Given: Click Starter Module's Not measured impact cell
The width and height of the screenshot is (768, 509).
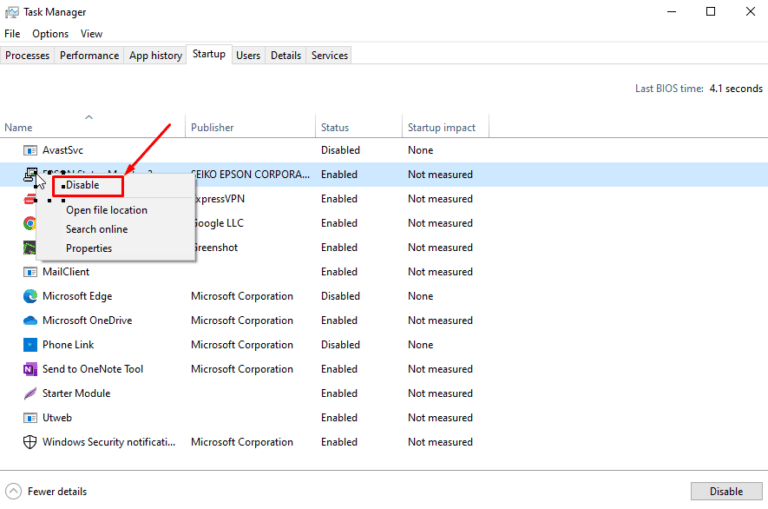Looking at the screenshot, I should 440,393.
